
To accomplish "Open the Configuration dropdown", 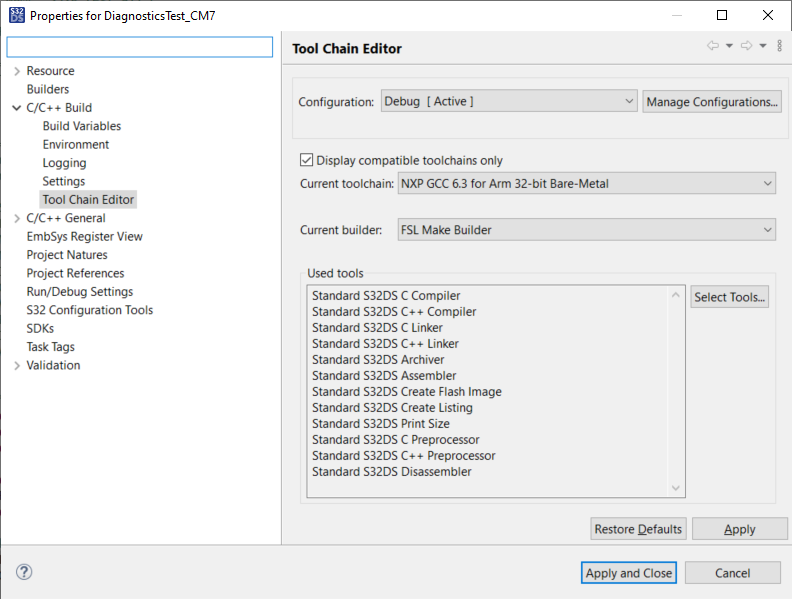I will pyautogui.click(x=509, y=102).
